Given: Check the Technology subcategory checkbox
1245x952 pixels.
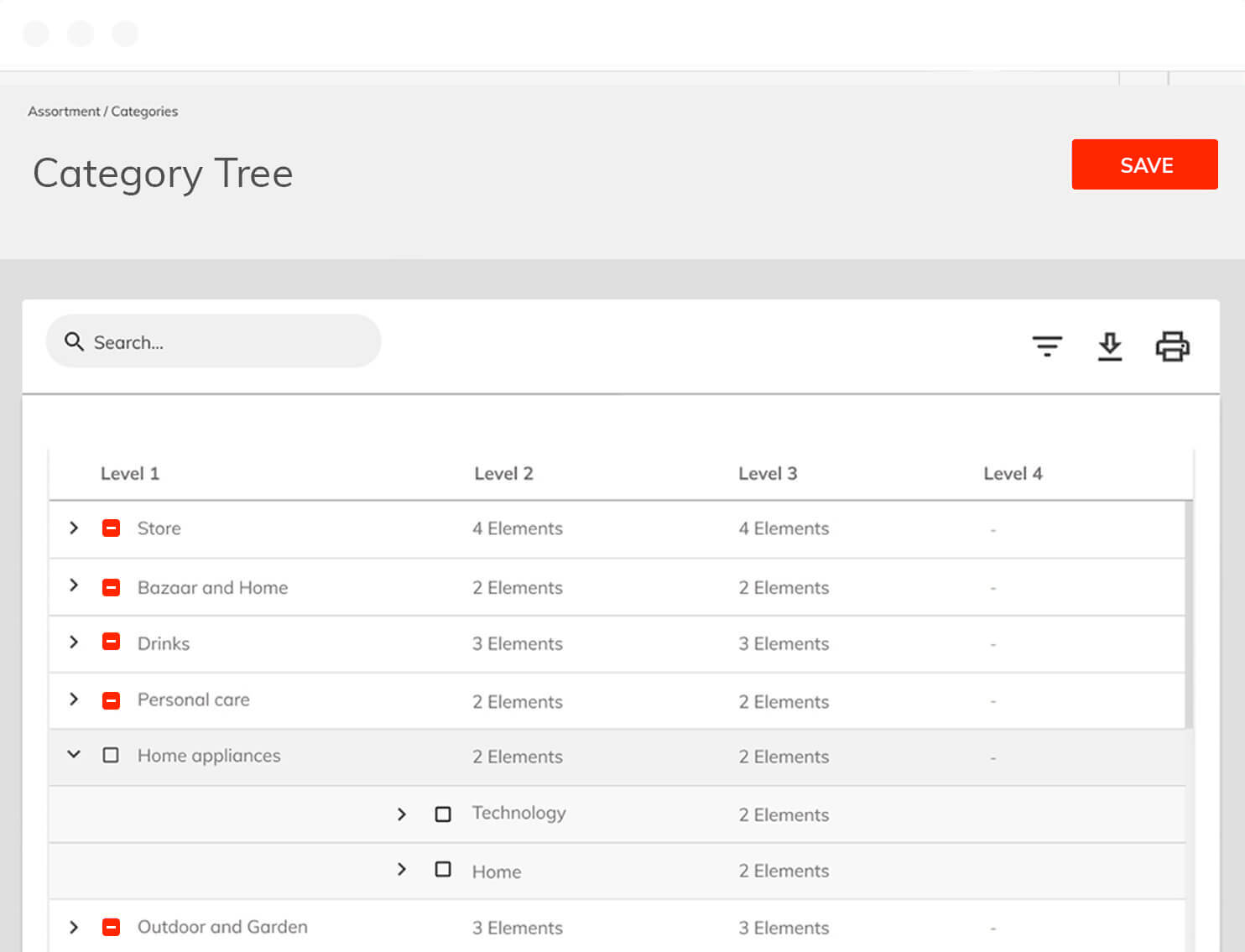Looking at the screenshot, I should 443,814.
